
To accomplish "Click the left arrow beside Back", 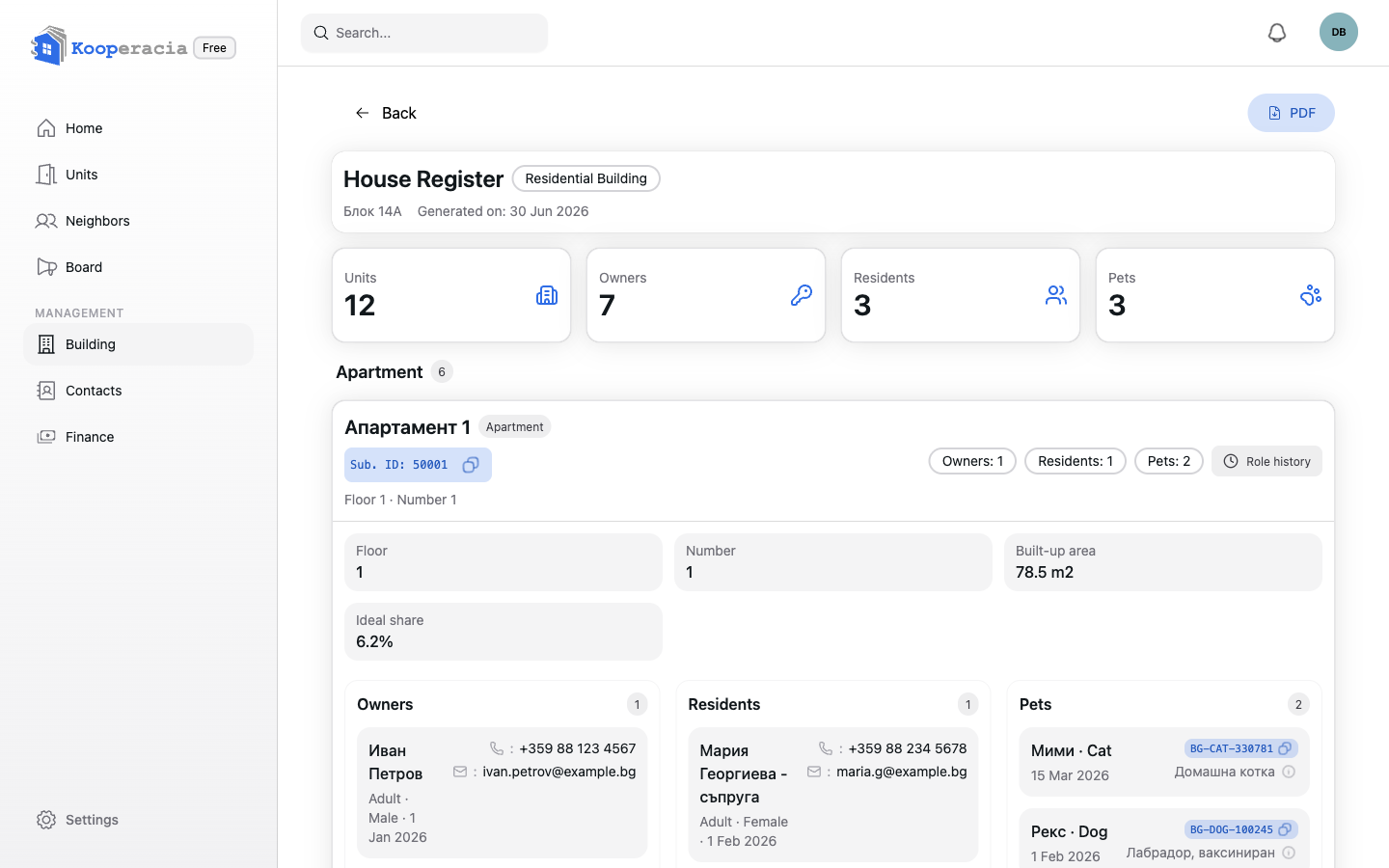I will tap(363, 113).
